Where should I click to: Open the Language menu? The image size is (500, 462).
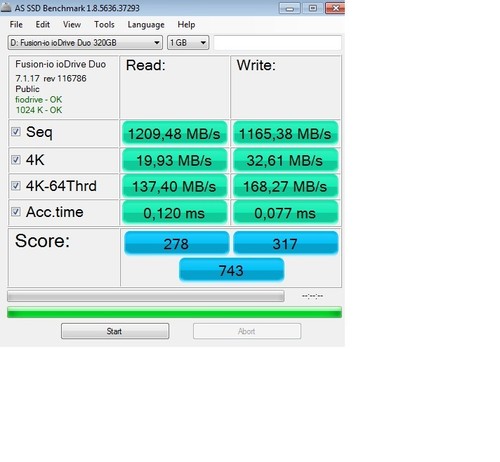146,25
